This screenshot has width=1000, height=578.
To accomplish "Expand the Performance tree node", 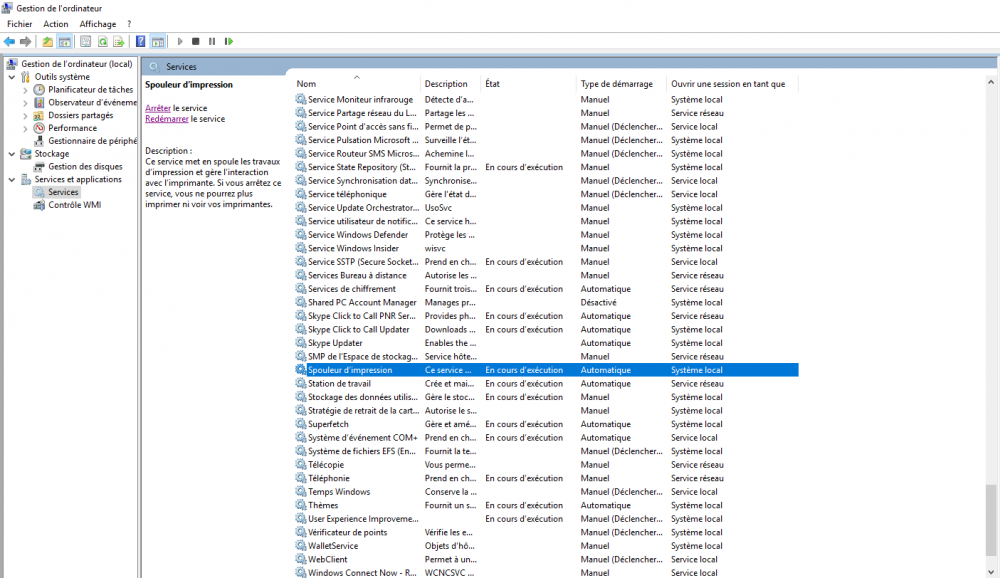I will point(25,128).
